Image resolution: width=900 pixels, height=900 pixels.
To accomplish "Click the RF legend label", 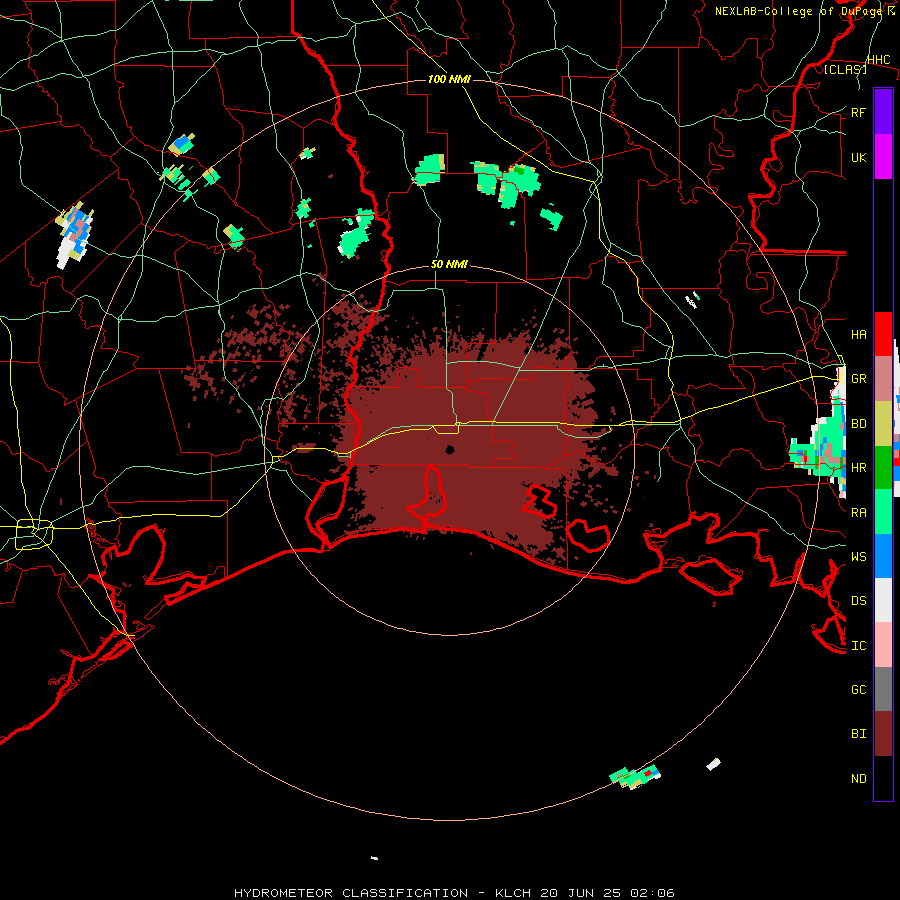I will click(x=859, y=112).
